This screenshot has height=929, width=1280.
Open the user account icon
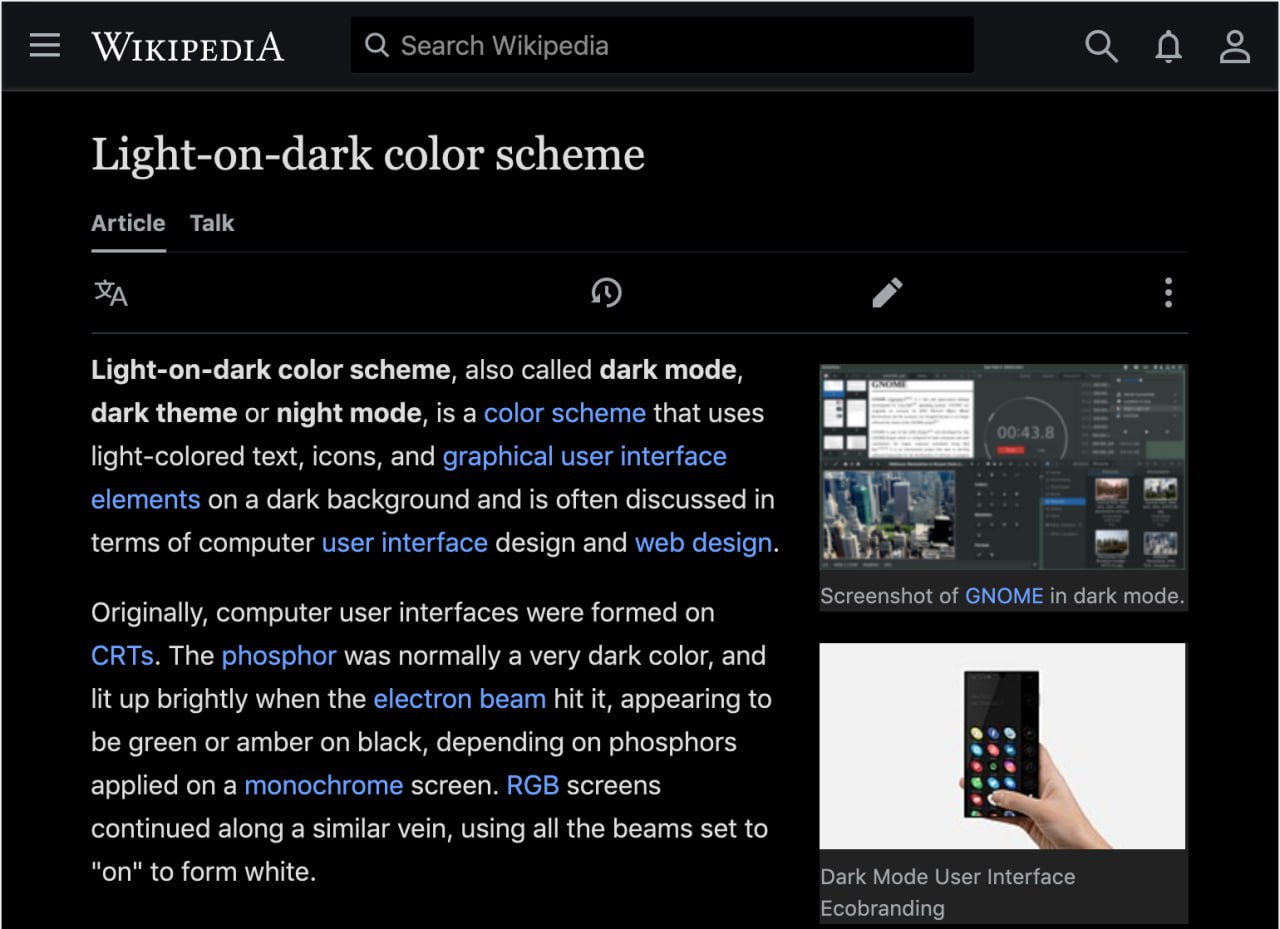tap(1235, 46)
